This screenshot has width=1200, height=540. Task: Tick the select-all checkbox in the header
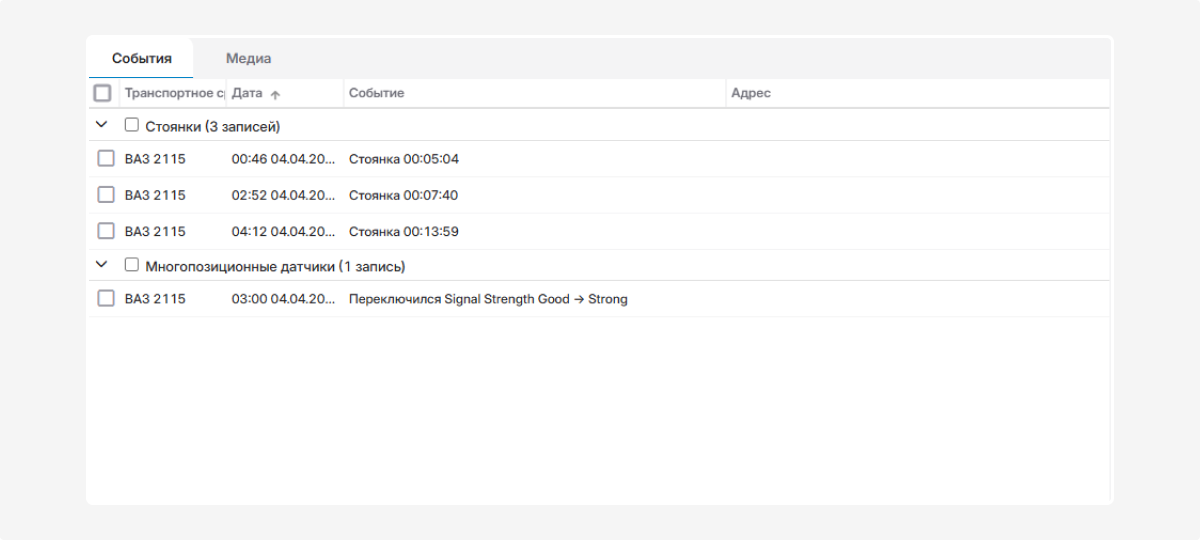(x=102, y=93)
